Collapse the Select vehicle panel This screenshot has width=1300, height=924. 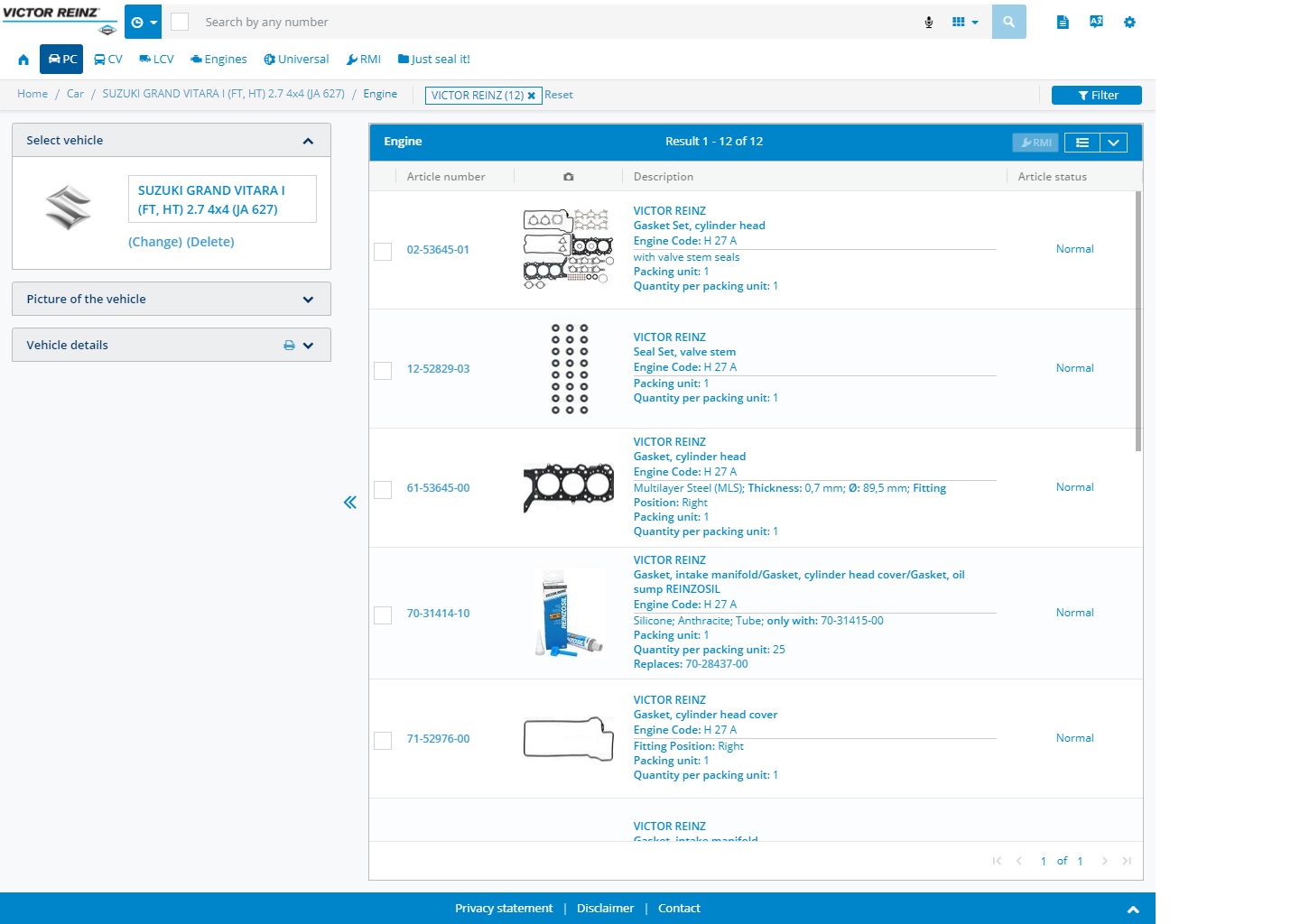click(308, 141)
